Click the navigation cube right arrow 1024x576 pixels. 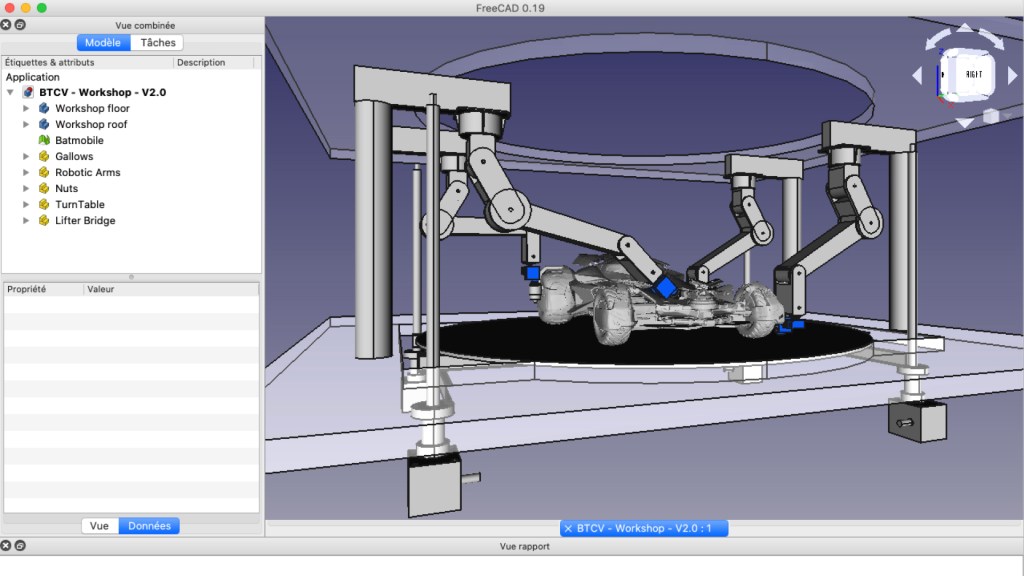click(x=1012, y=76)
